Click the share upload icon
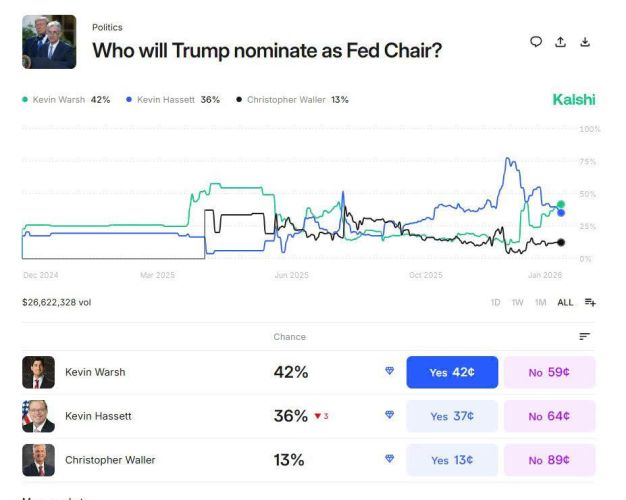 561,42
